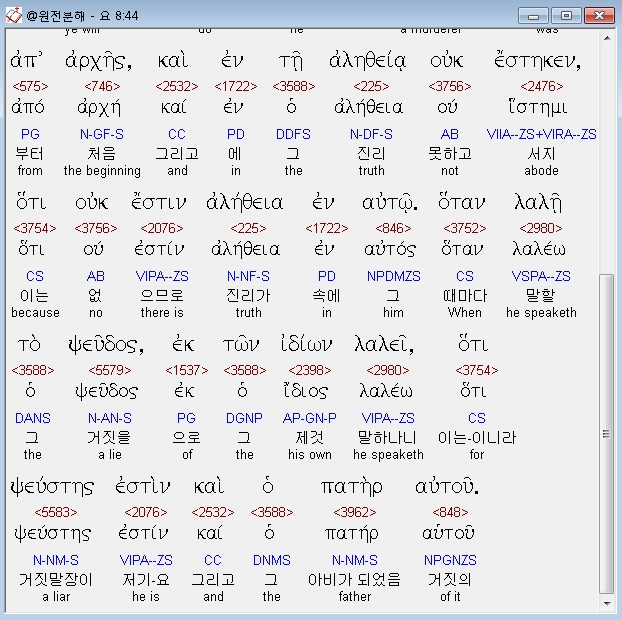Click the parsing code N-AN-S
This screenshot has height=620, width=622.
click(109, 418)
